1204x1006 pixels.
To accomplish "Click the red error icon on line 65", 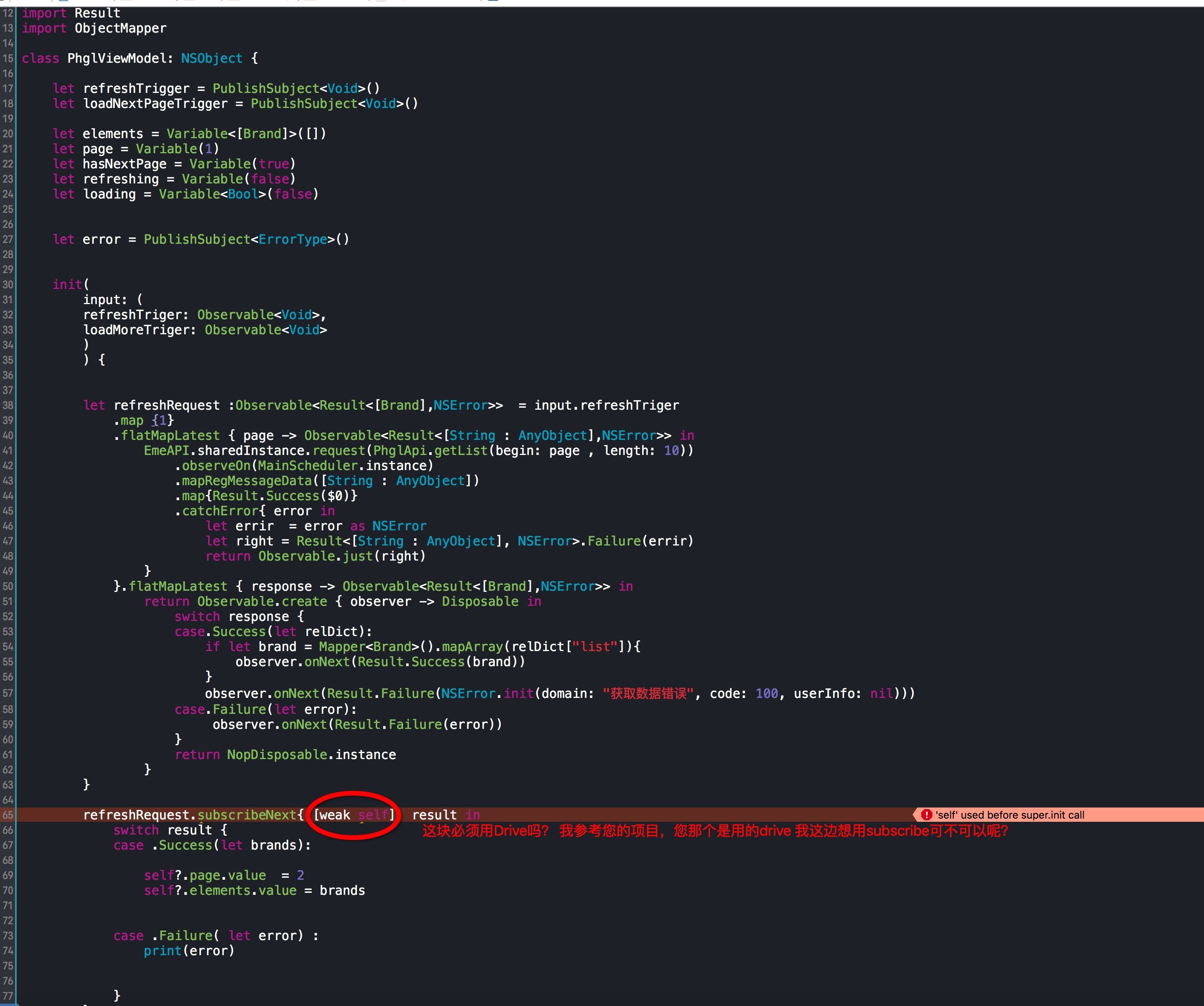I will click(x=926, y=815).
